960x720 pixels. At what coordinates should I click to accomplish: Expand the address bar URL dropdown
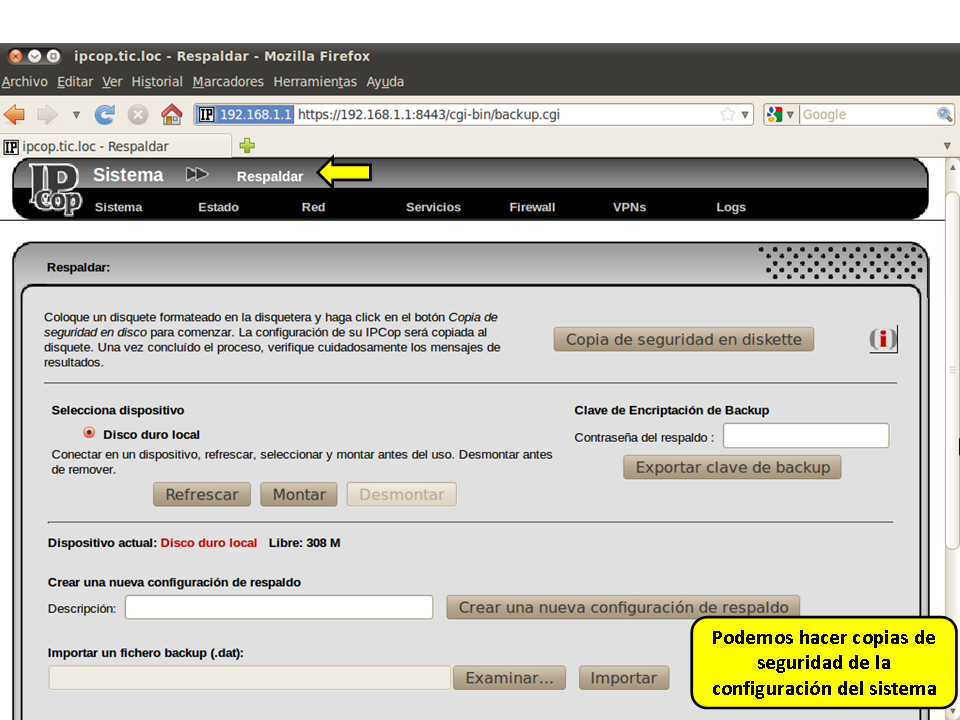(745, 114)
